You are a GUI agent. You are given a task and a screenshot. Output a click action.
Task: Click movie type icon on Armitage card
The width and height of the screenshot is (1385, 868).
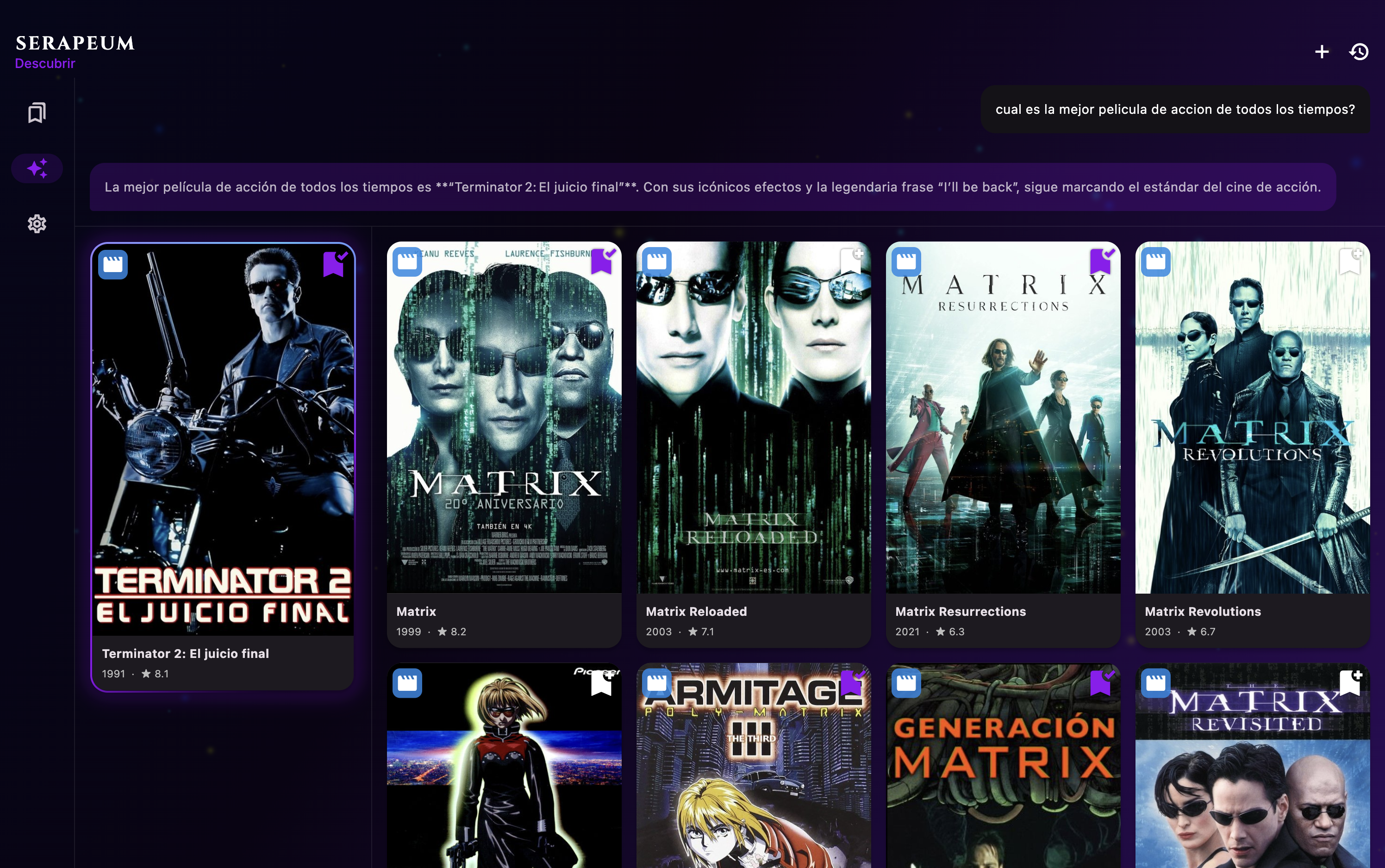pyautogui.click(x=657, y=683)
